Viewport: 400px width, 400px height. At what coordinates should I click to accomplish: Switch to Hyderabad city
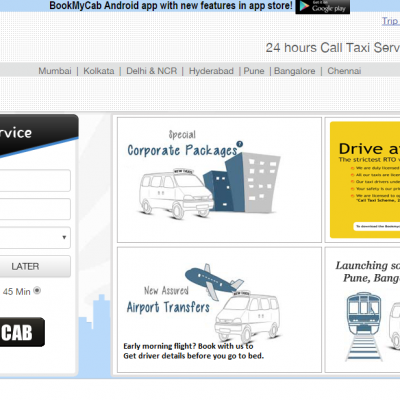pos(211,71)
